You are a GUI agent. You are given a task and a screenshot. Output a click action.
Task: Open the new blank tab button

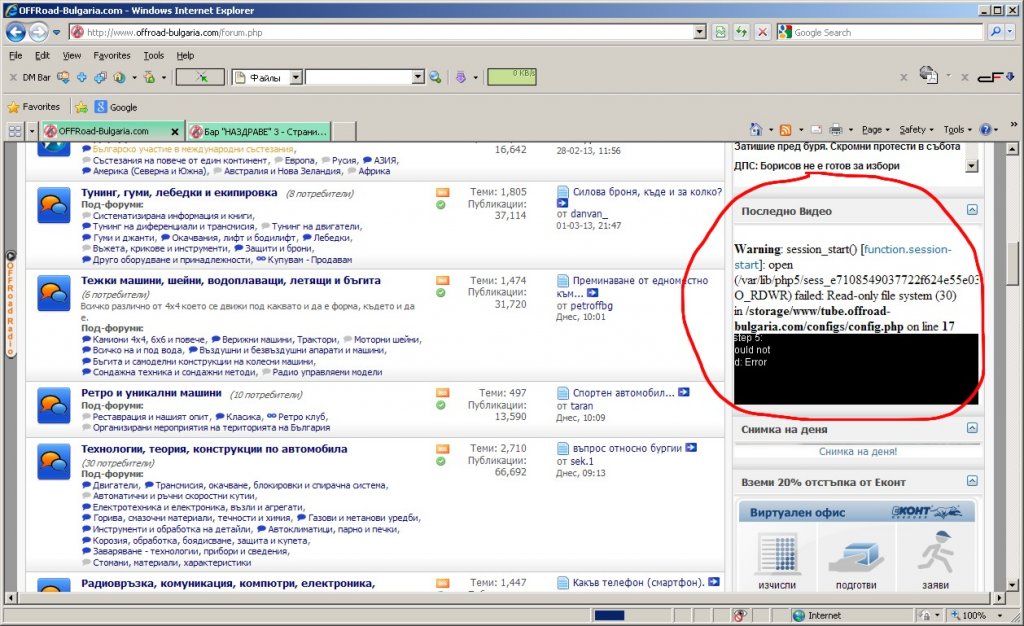pos(344,131)
